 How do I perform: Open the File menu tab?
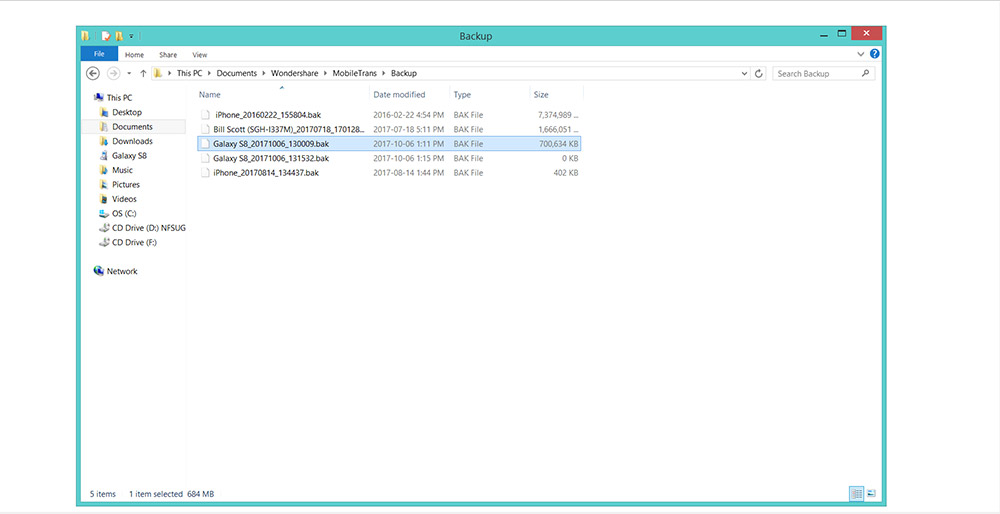99,54
